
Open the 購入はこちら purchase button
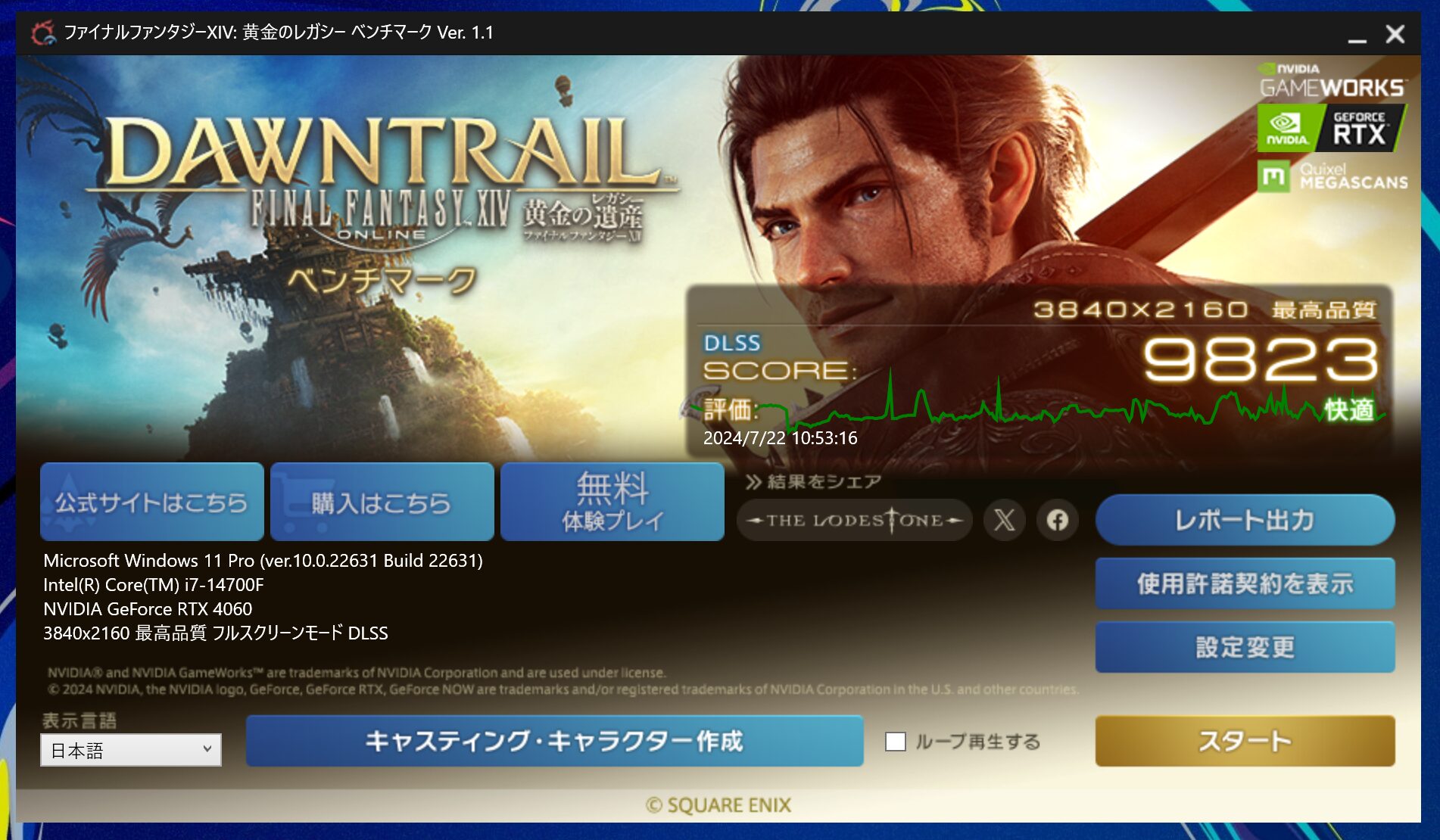click(382, 502)
